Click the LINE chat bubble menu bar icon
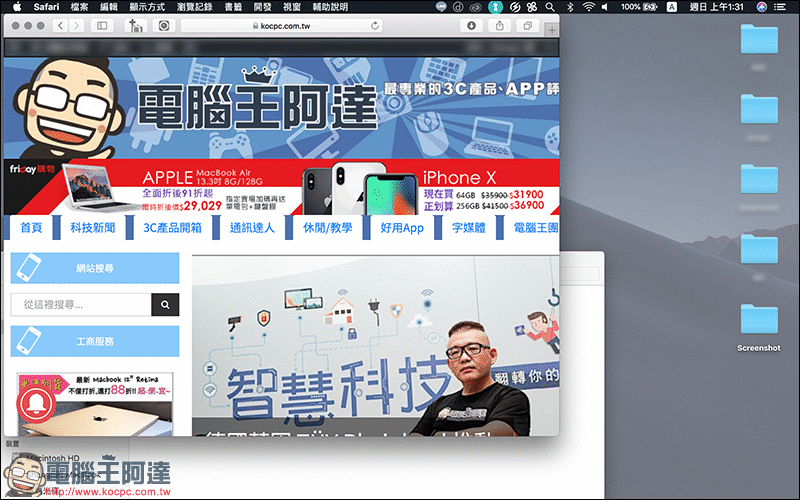The height and width of the screenshot is (500, 800). pos(442,7)
